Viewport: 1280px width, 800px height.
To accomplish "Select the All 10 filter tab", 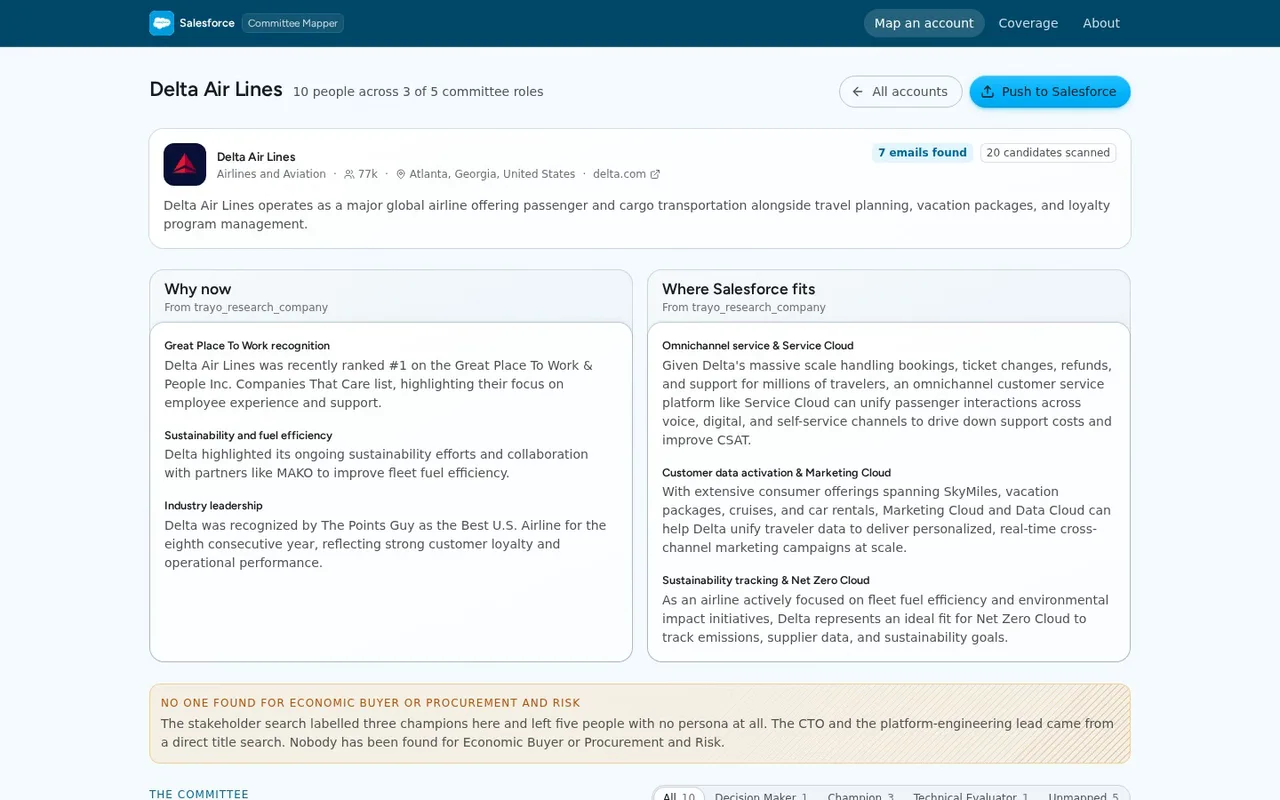I will click(x=679, y=796).
